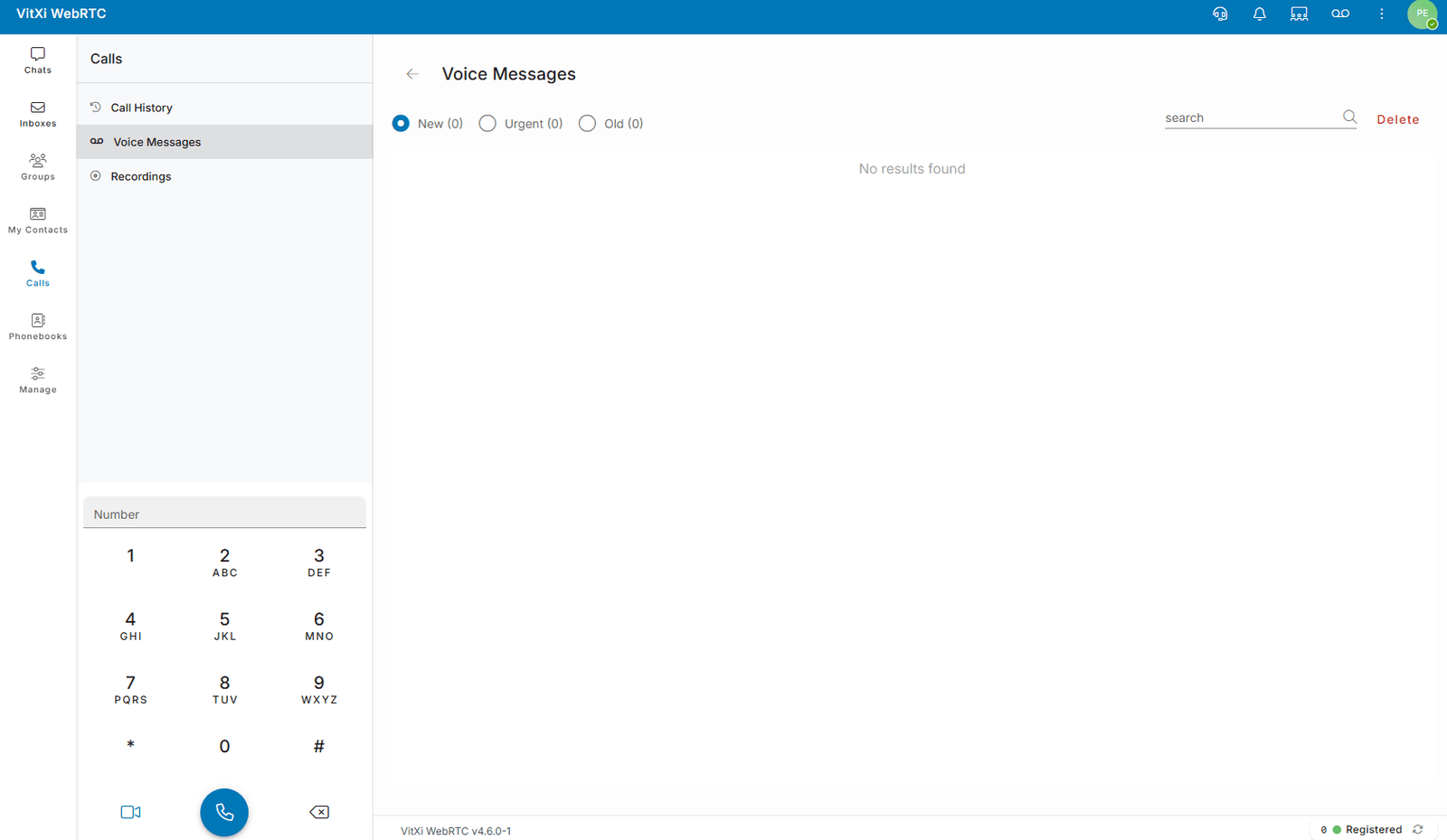Open the headset agent panel icon
Viewport: 1447px width, 840px height.
[x=1219, y=14]
